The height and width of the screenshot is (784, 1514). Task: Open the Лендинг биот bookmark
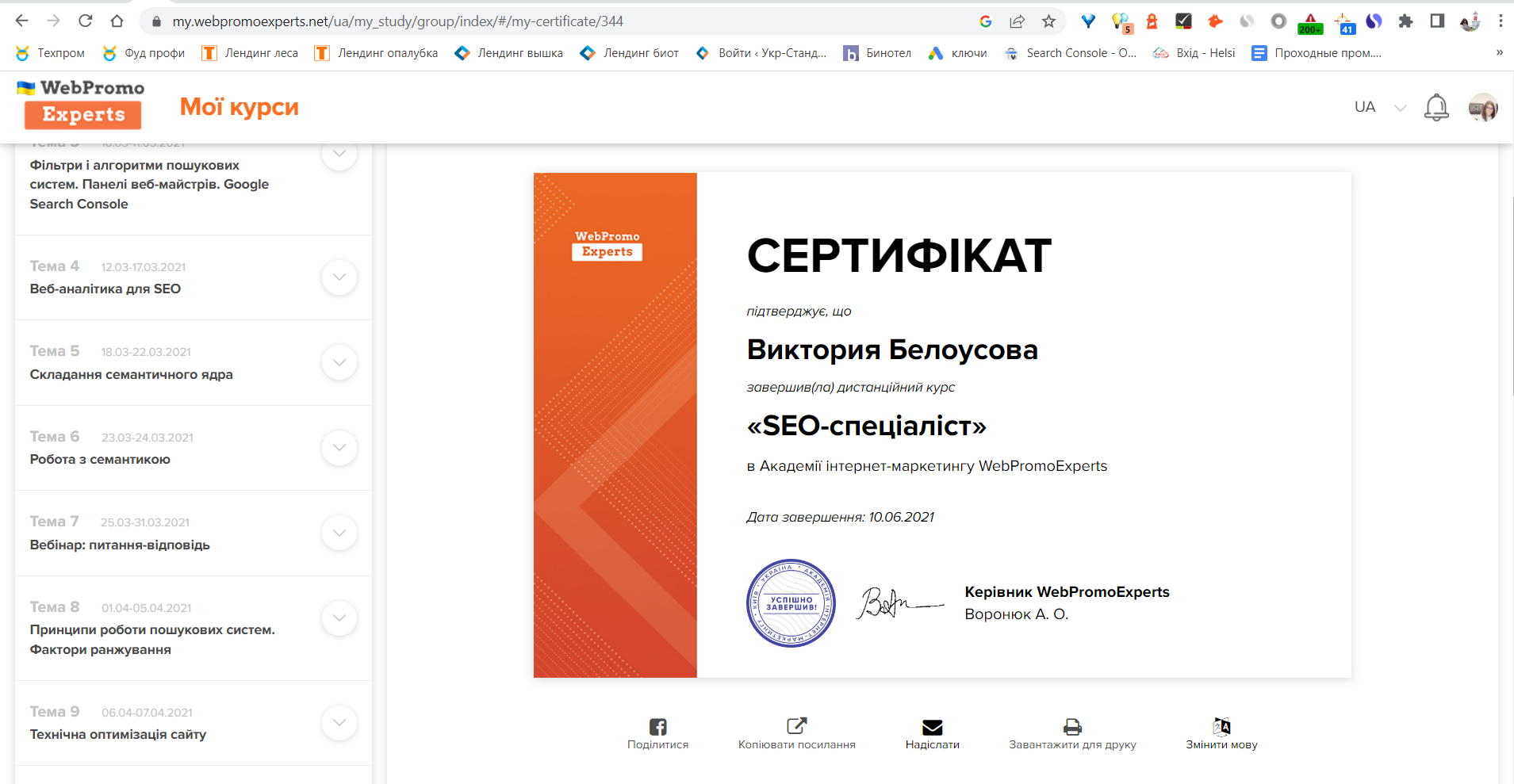630,53
